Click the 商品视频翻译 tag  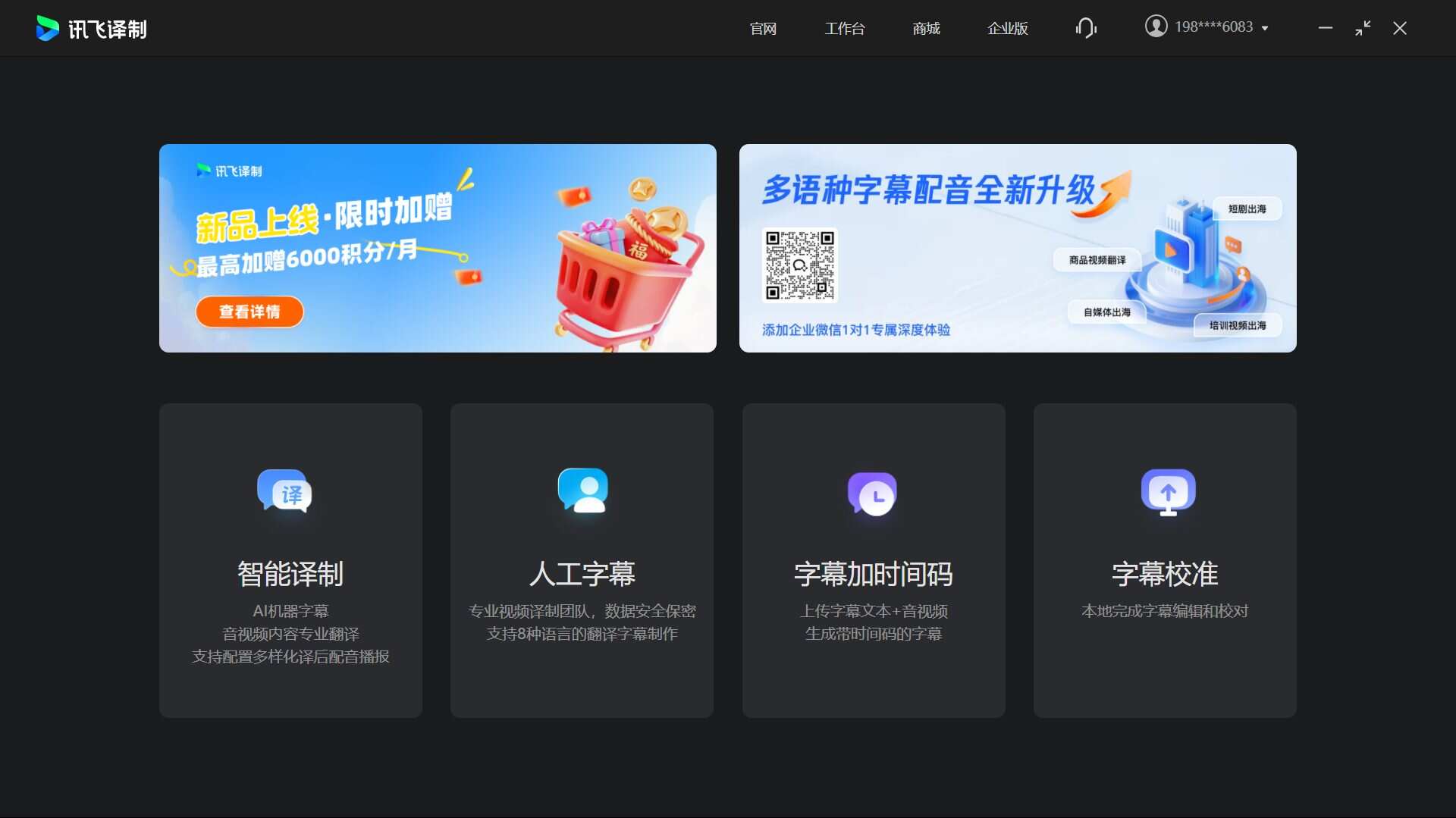click(x=1097, y=260)
